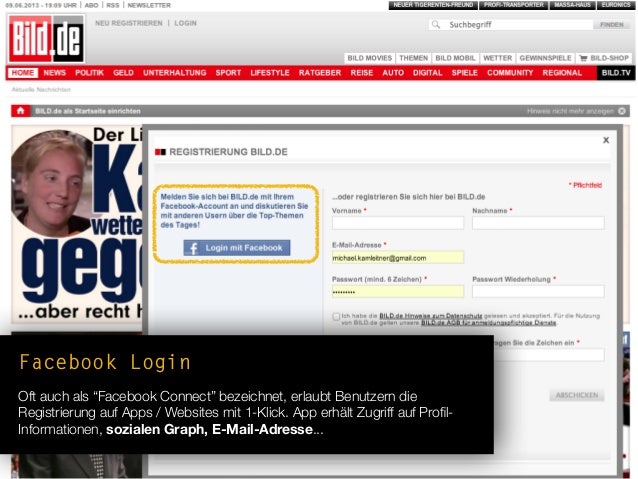Click the FINDEN search button
Screen dimensions: 638x479
[x=612, y=24]
